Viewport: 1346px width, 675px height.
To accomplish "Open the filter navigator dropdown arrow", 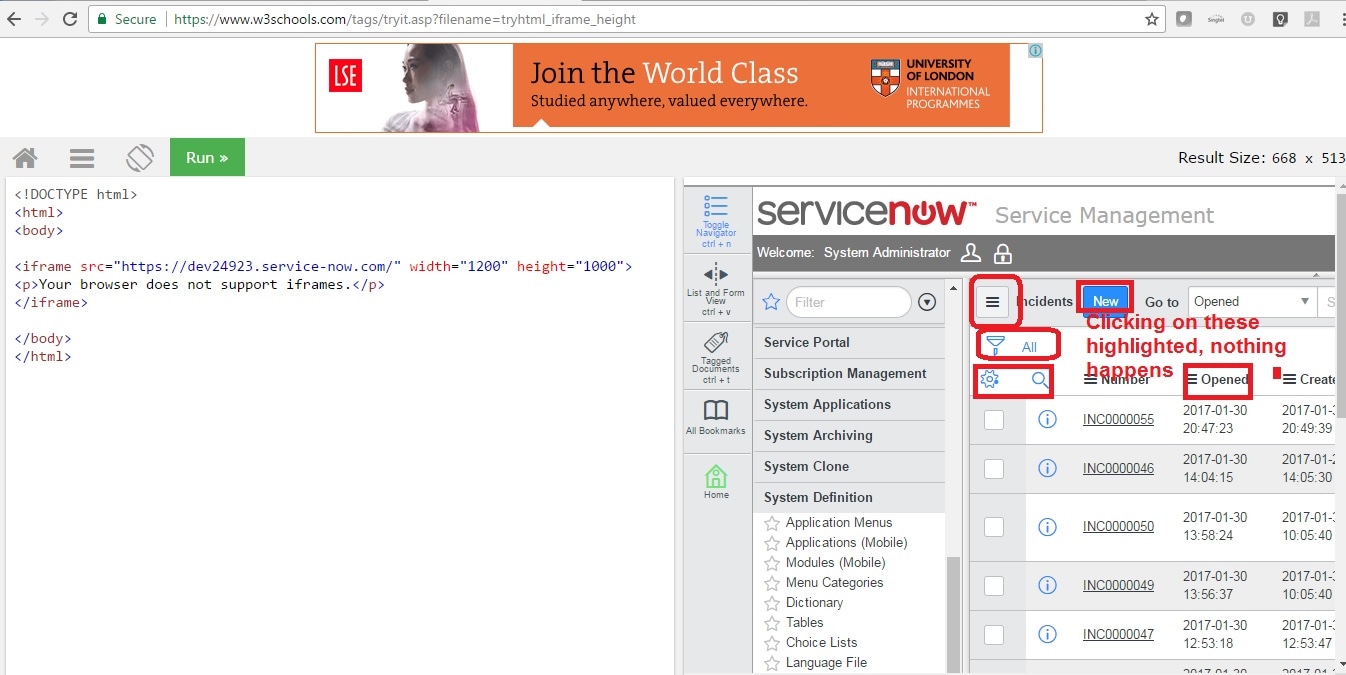I will [x=926, y=301].
